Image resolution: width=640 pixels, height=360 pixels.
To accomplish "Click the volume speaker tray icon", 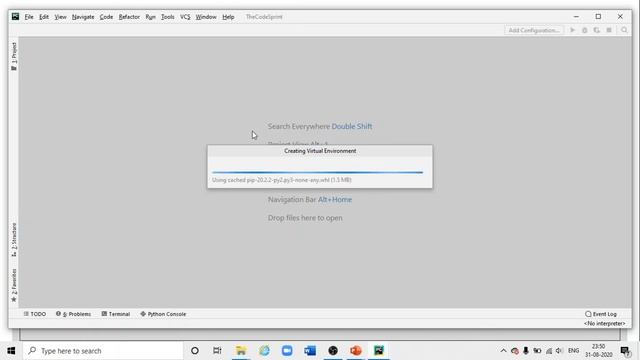I will pyautogui.click(x=559, y=351).
